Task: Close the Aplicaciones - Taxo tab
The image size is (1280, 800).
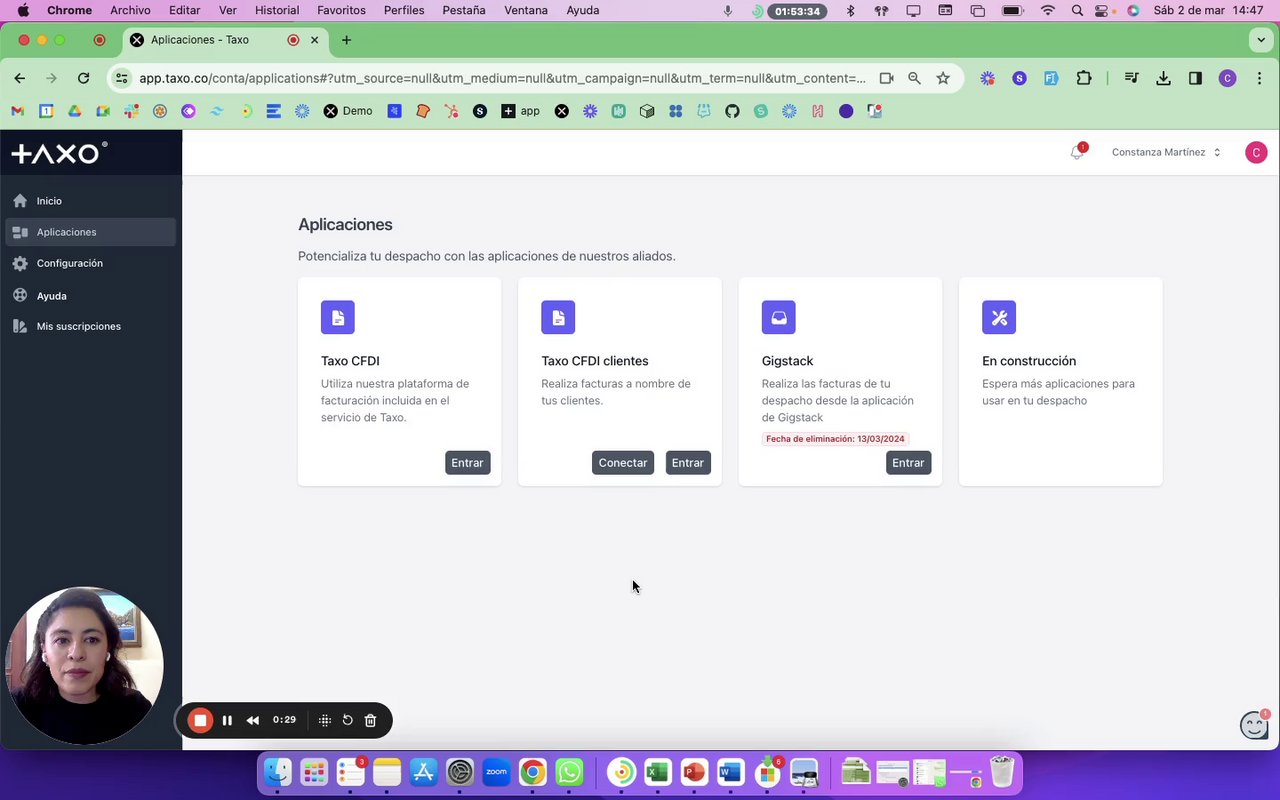Action: coord(314,40)
